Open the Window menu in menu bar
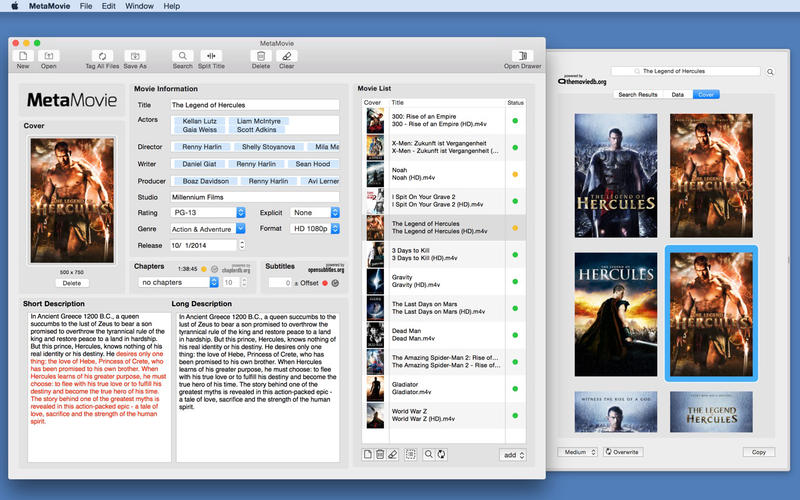Image resolution: width=800 pixels, height=500 pixels. click(140, 6)
